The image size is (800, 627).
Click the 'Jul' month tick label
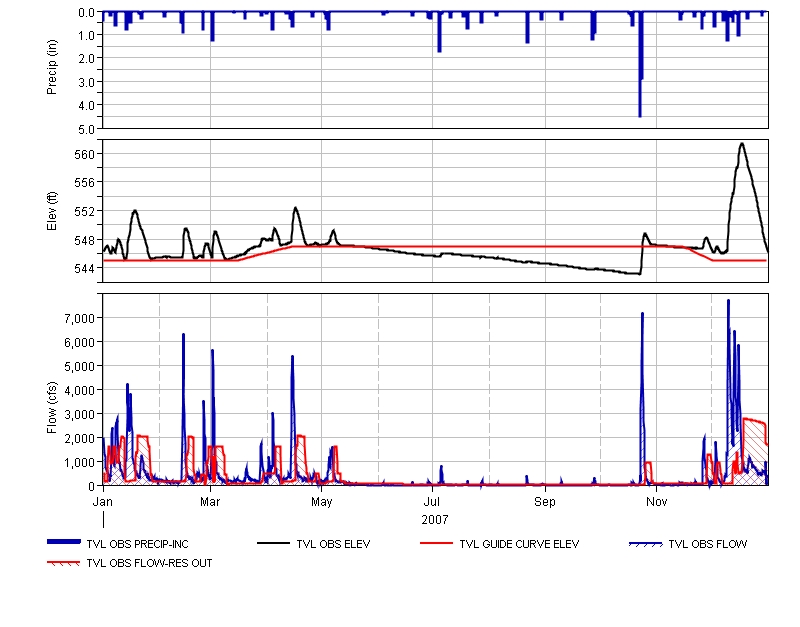432,500
